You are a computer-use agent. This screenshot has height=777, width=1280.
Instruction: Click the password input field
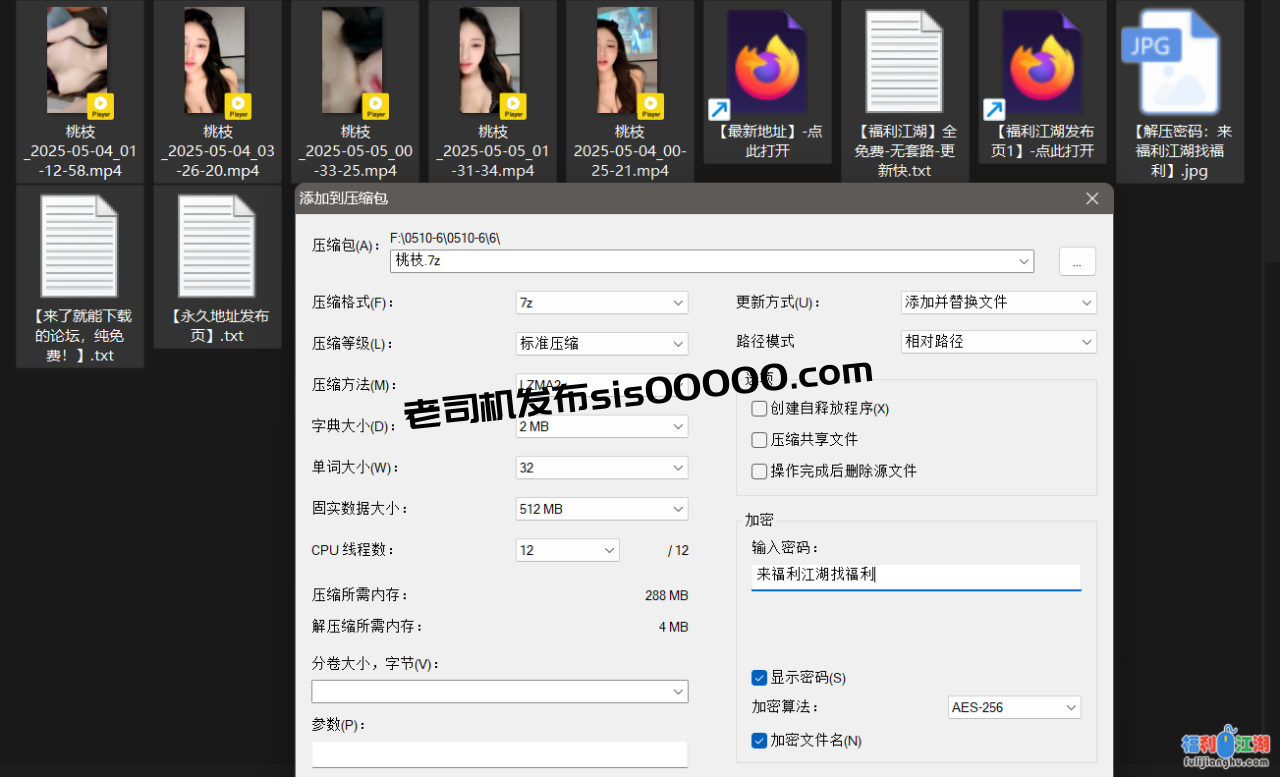coord(916,576)
